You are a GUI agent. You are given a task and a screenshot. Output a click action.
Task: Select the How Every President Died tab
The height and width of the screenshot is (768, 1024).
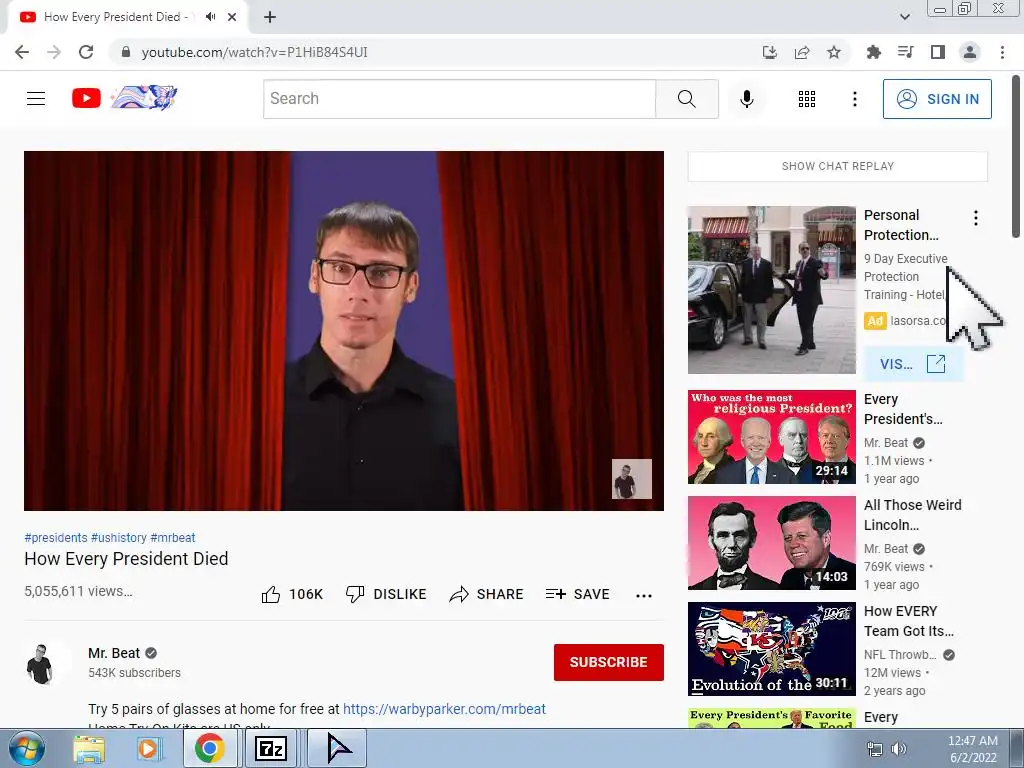click(x=116, y=17)
